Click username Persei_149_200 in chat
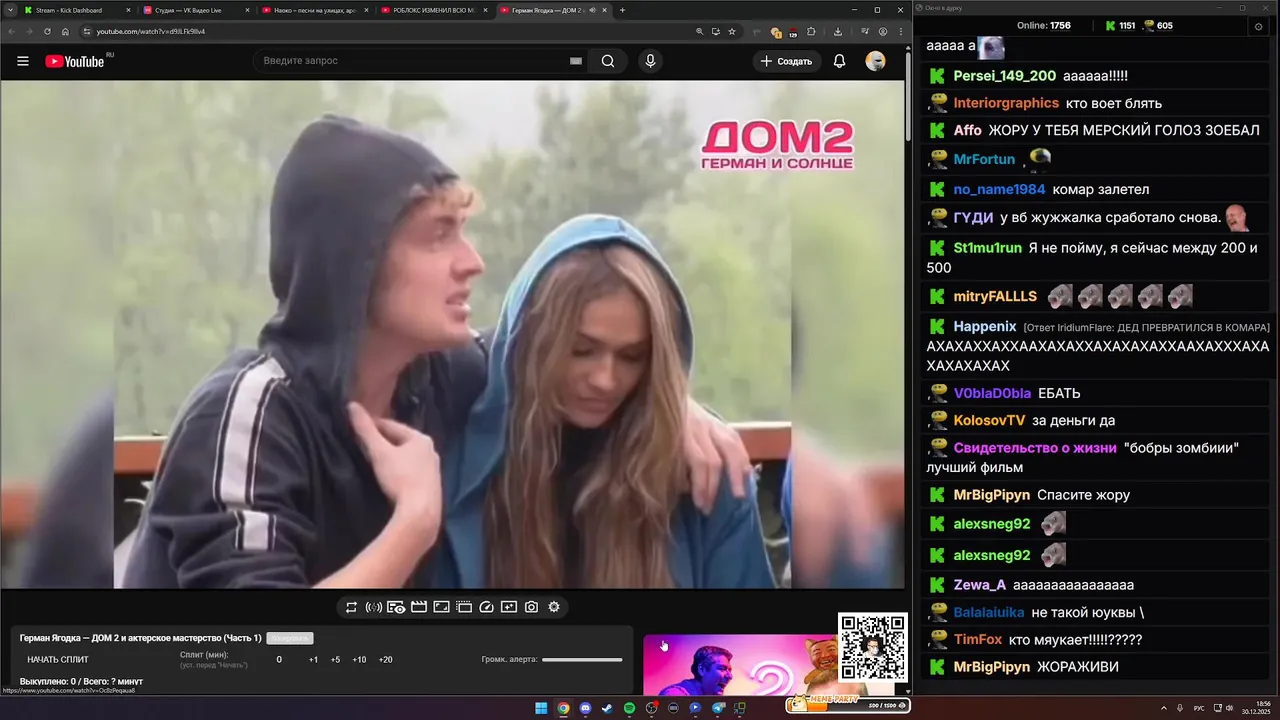The height and width of the screenshot is (720, 1280). pos(1004,76)
